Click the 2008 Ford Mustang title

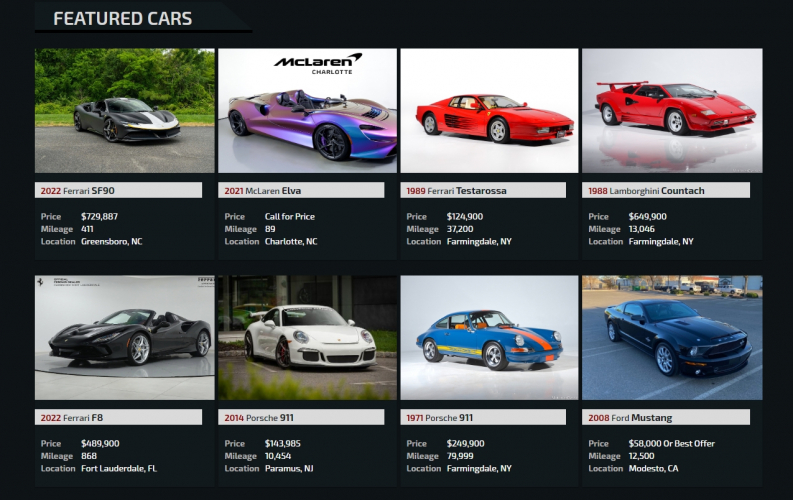[630, 418]
